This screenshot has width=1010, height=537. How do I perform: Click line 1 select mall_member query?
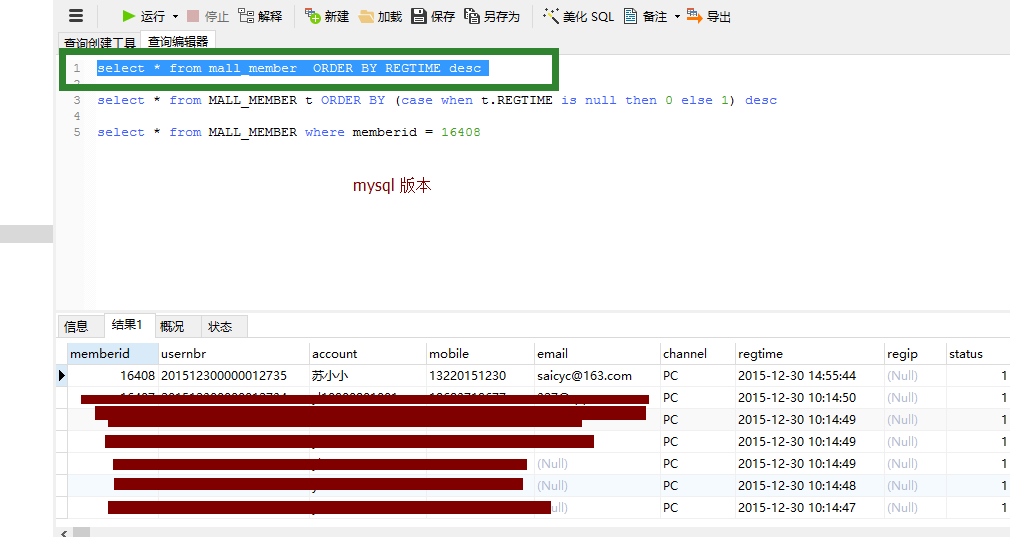point(292,68)
